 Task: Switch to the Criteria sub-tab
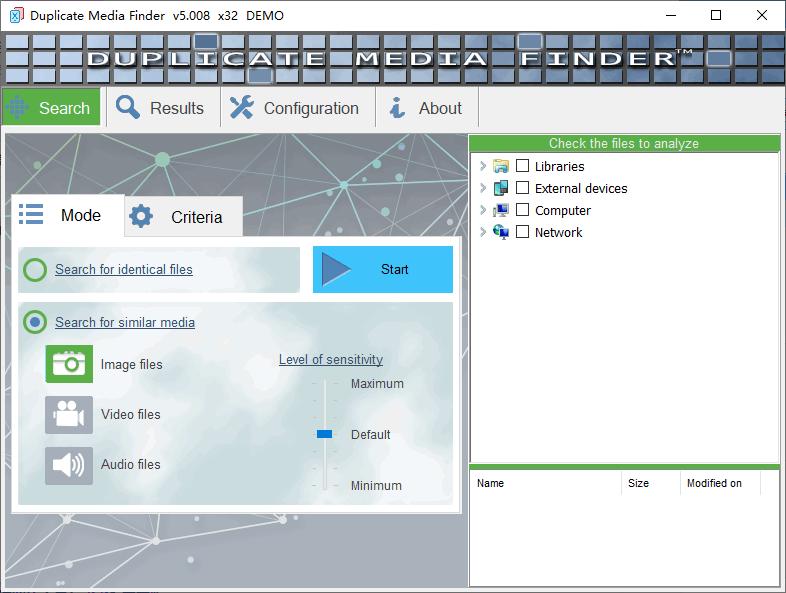coord(183,217)
